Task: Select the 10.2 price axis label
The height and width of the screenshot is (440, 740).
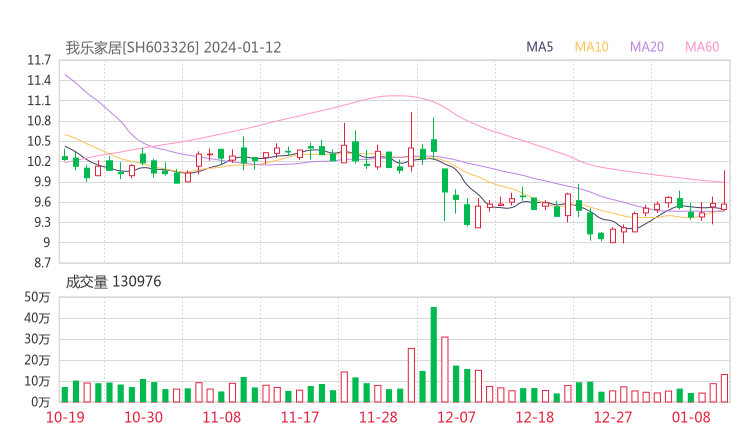Action: [x=39, y=162]
